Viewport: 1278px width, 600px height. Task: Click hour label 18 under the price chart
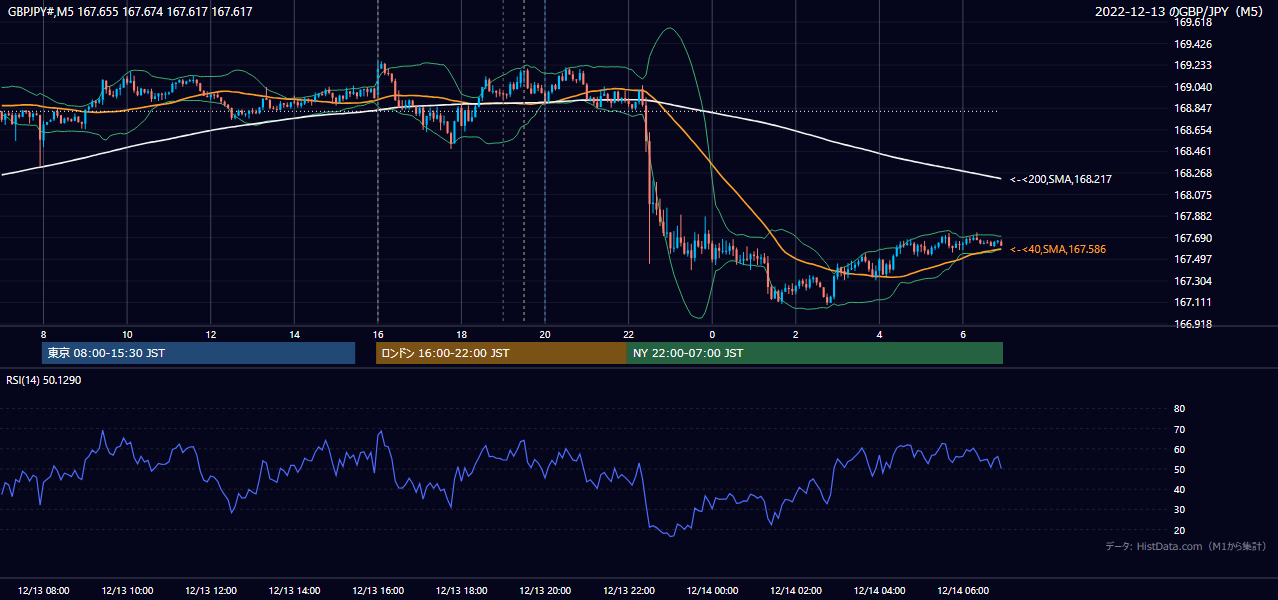pyautogui.click(x=461, y=334)
